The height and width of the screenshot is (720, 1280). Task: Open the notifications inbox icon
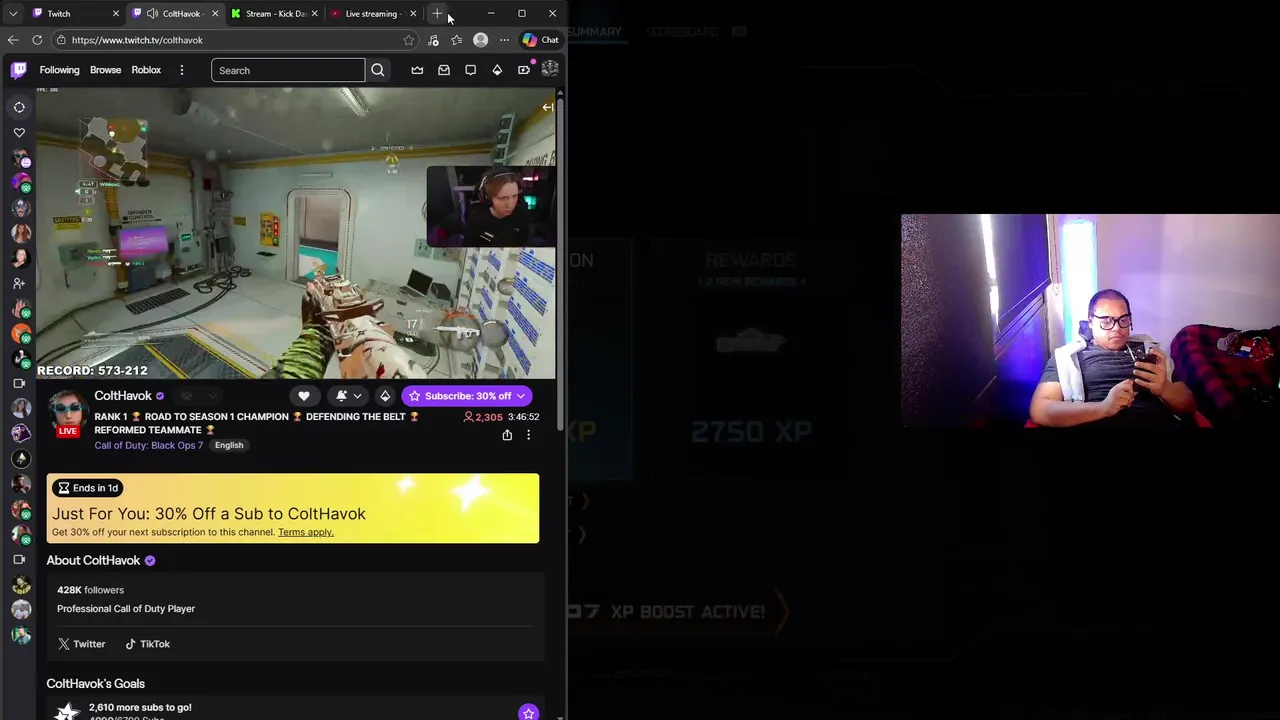pyautogui.click(x=444, y=70)
